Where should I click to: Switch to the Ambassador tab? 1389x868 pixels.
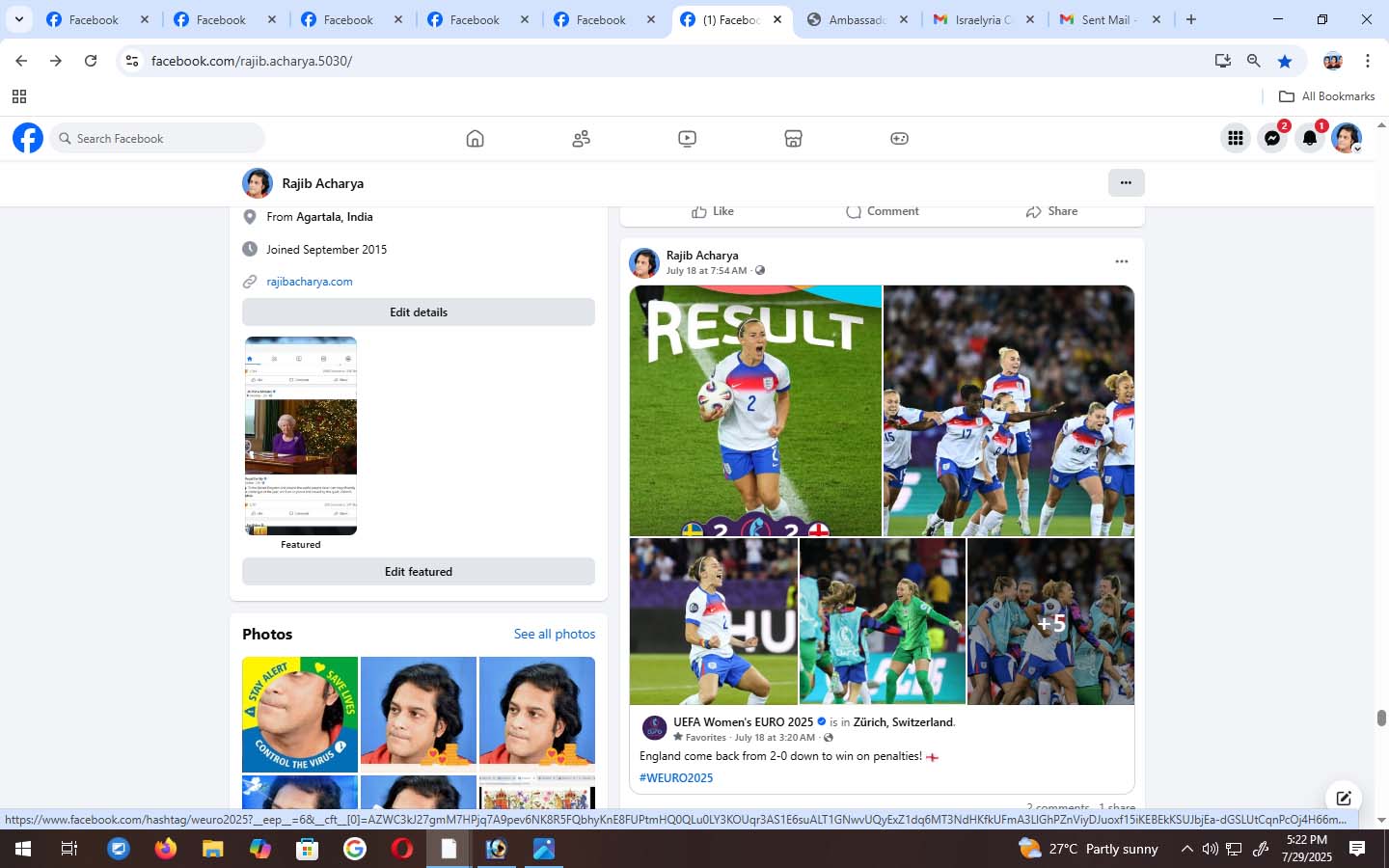[857, 19]
